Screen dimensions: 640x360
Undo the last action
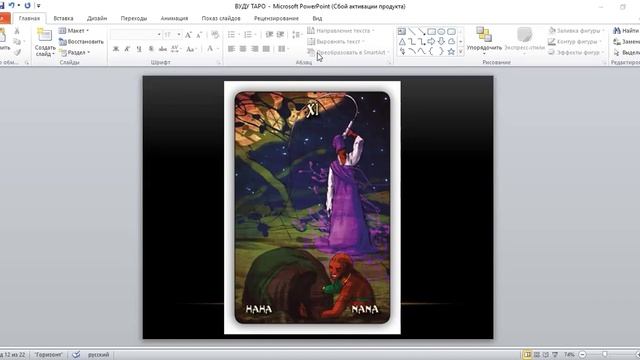pos(11,5)
